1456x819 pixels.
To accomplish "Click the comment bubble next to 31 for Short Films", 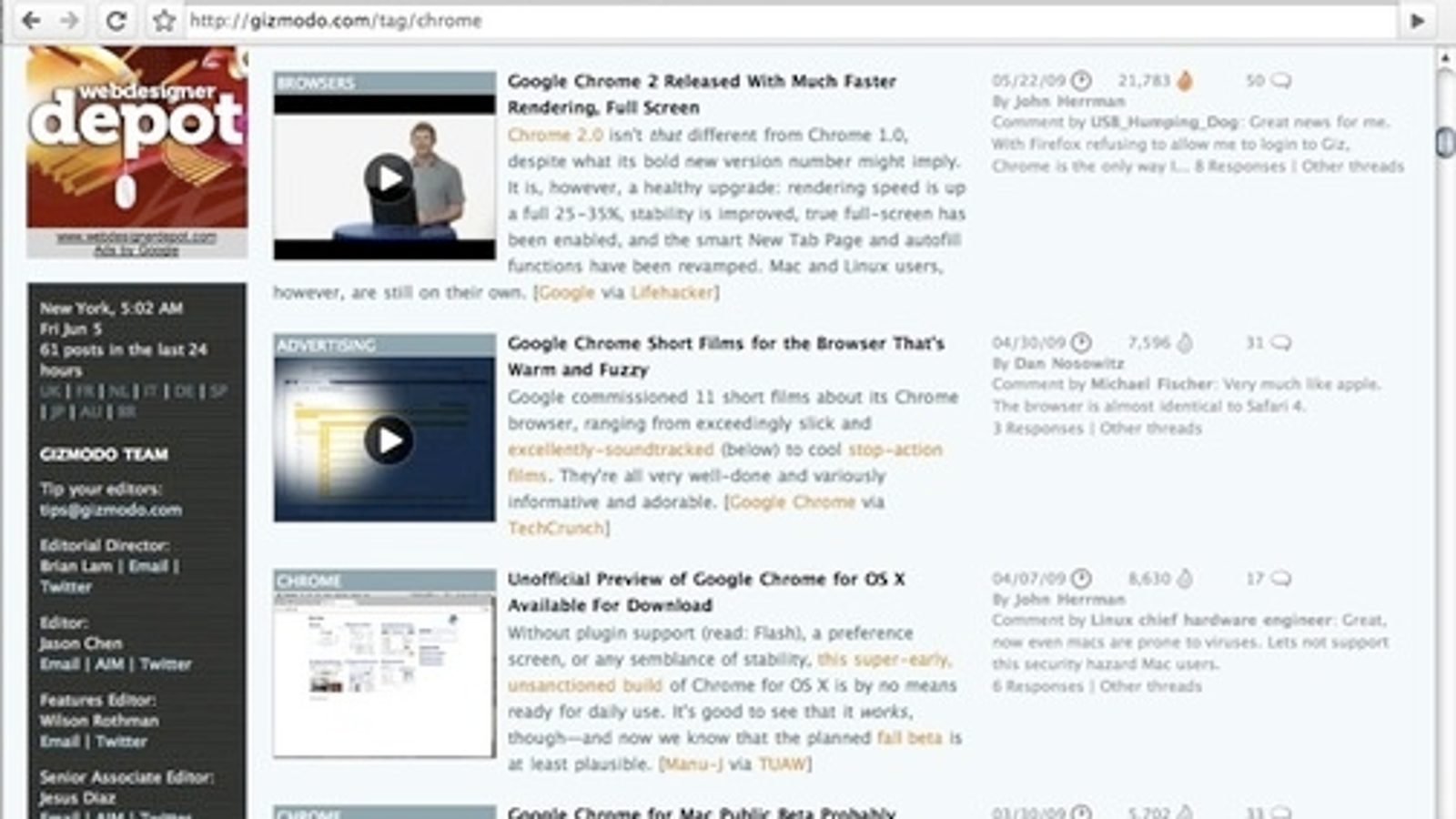I will tap(1281, 343).
